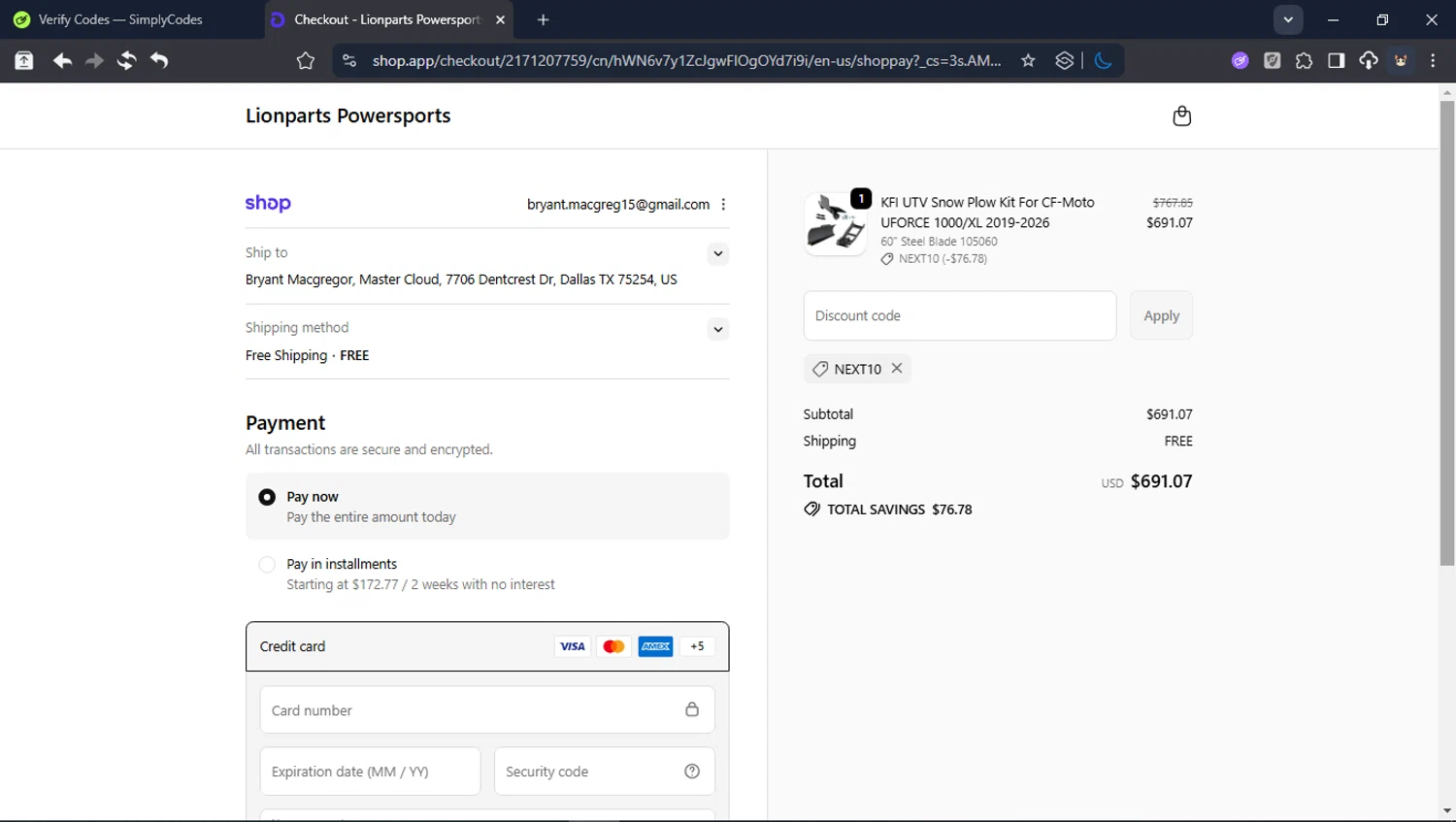Open browser three-dot main menu

pyautogui.click(x=1433, y=60)
